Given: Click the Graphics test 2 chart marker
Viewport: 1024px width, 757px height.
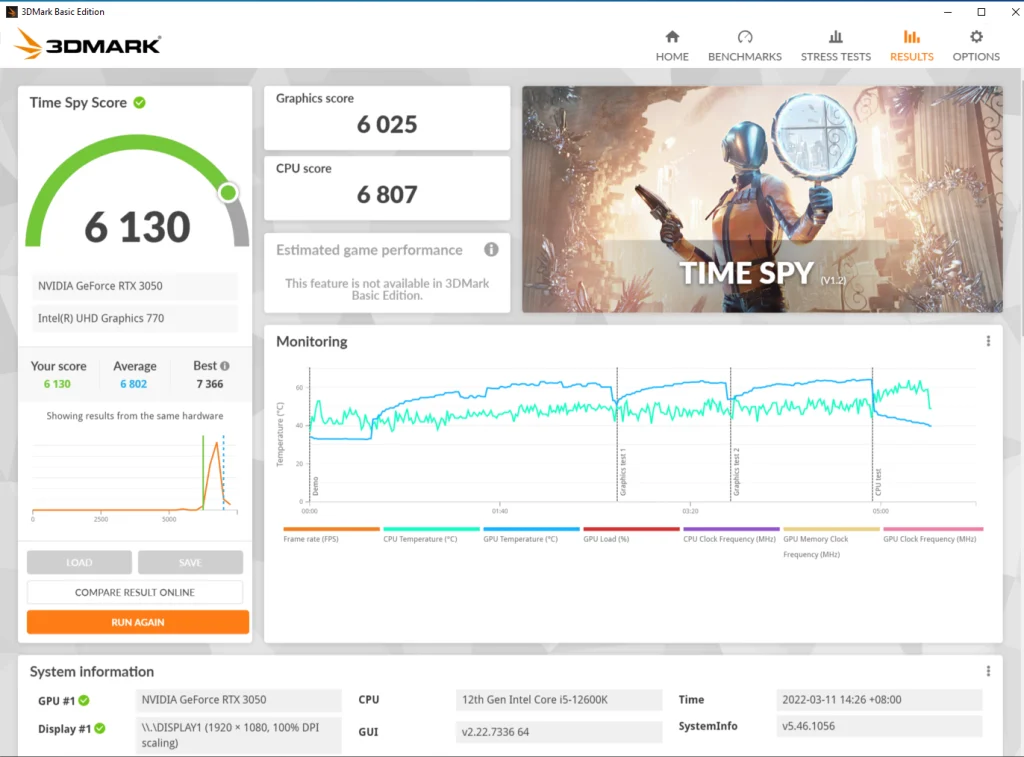Looking at the screenshot, I should tap(737, 472).
